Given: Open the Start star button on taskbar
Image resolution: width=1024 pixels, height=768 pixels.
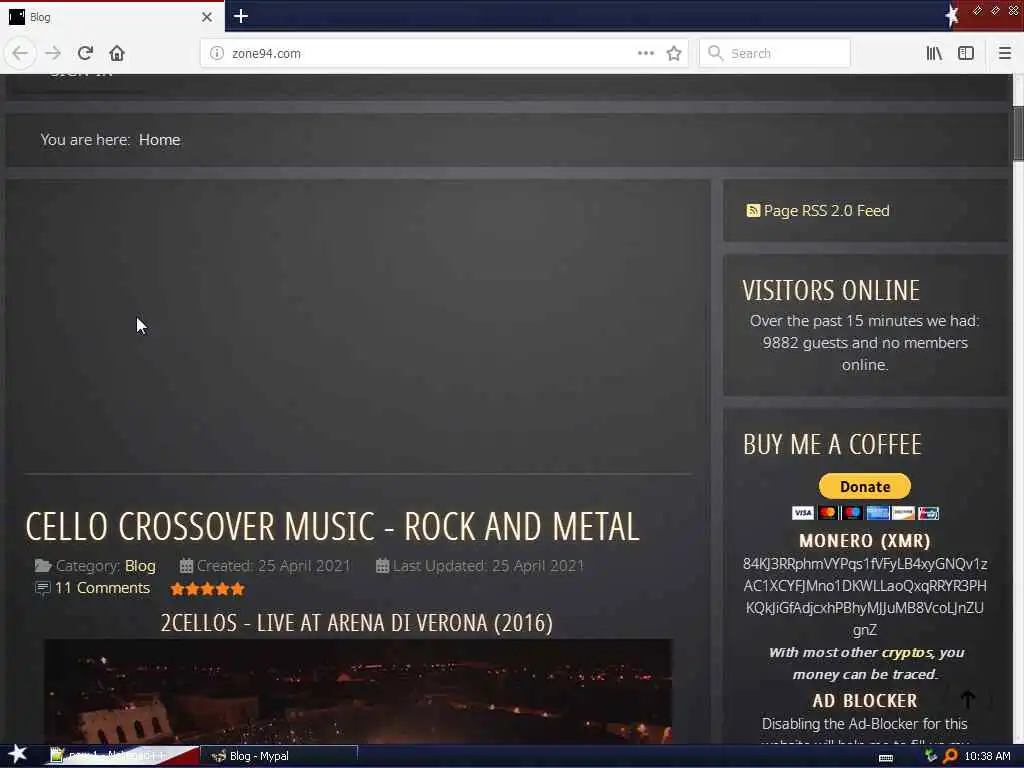Looking at the screenshot, I should [18, 754].
